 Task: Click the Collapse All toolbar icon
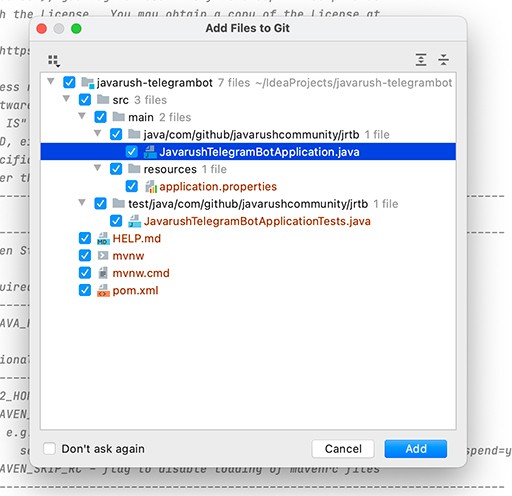tap(443, 60)
